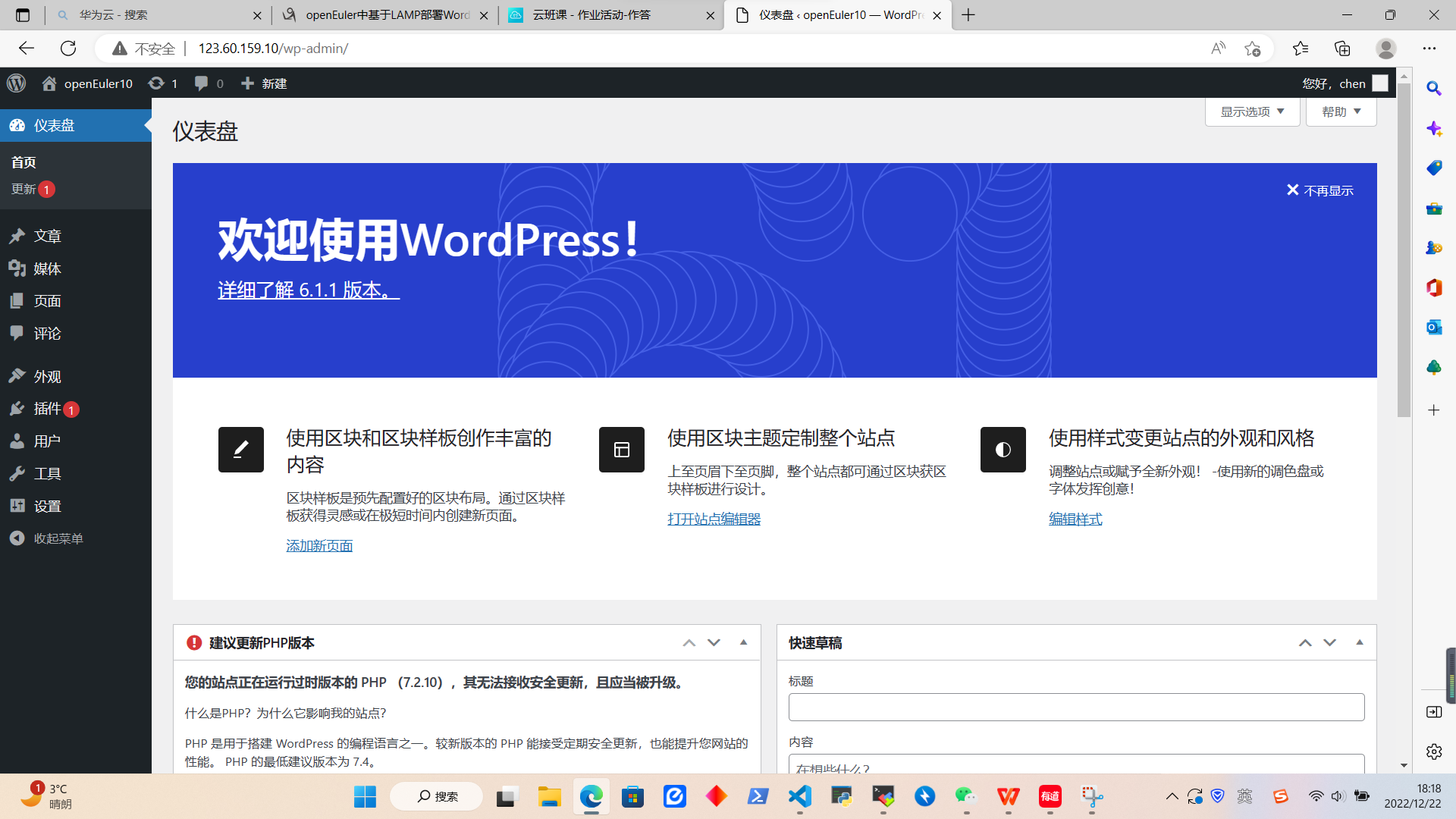Open the 插件 plugins menu

(x=47, y=409)
